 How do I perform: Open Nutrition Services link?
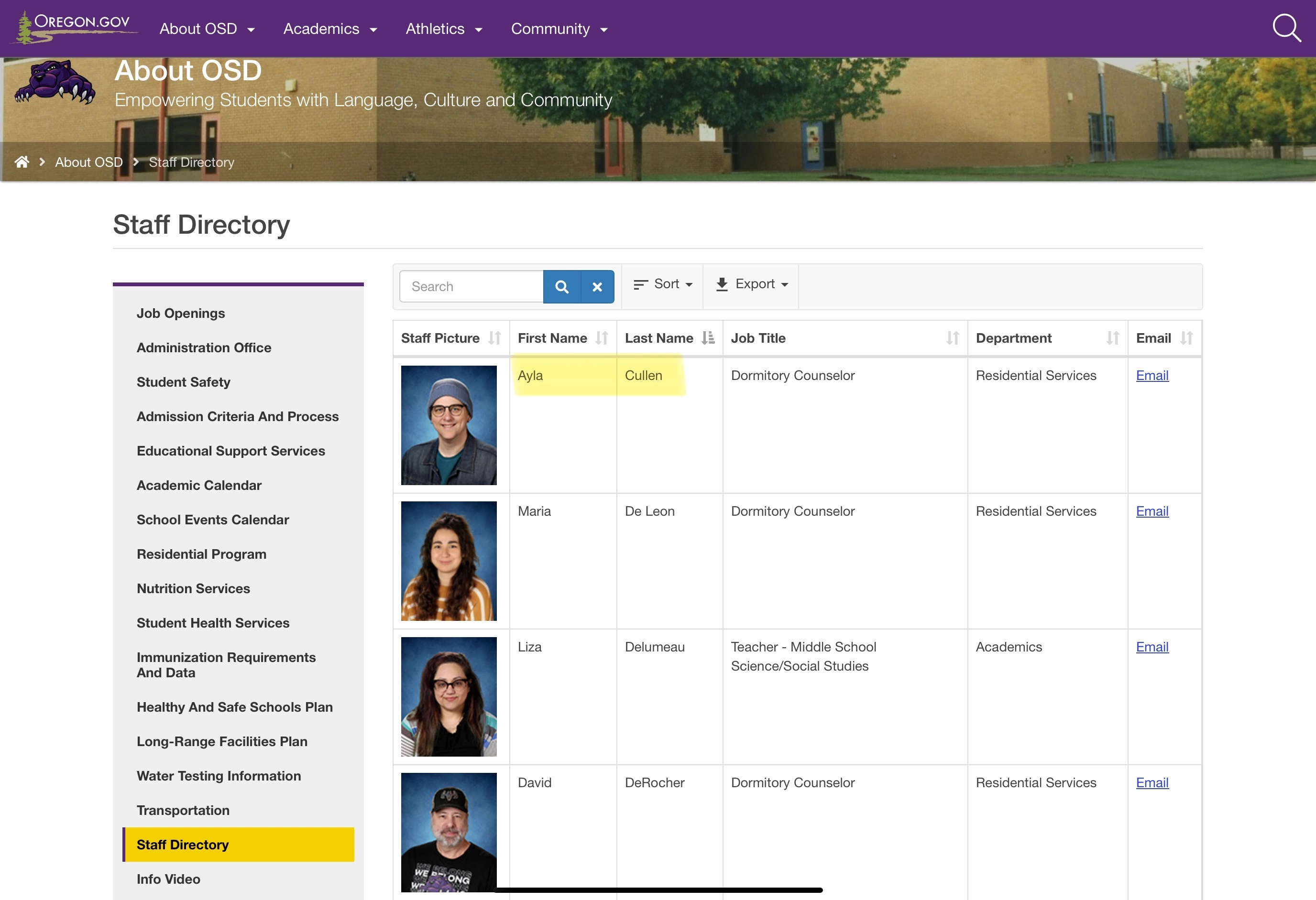(x=193, y=589)
